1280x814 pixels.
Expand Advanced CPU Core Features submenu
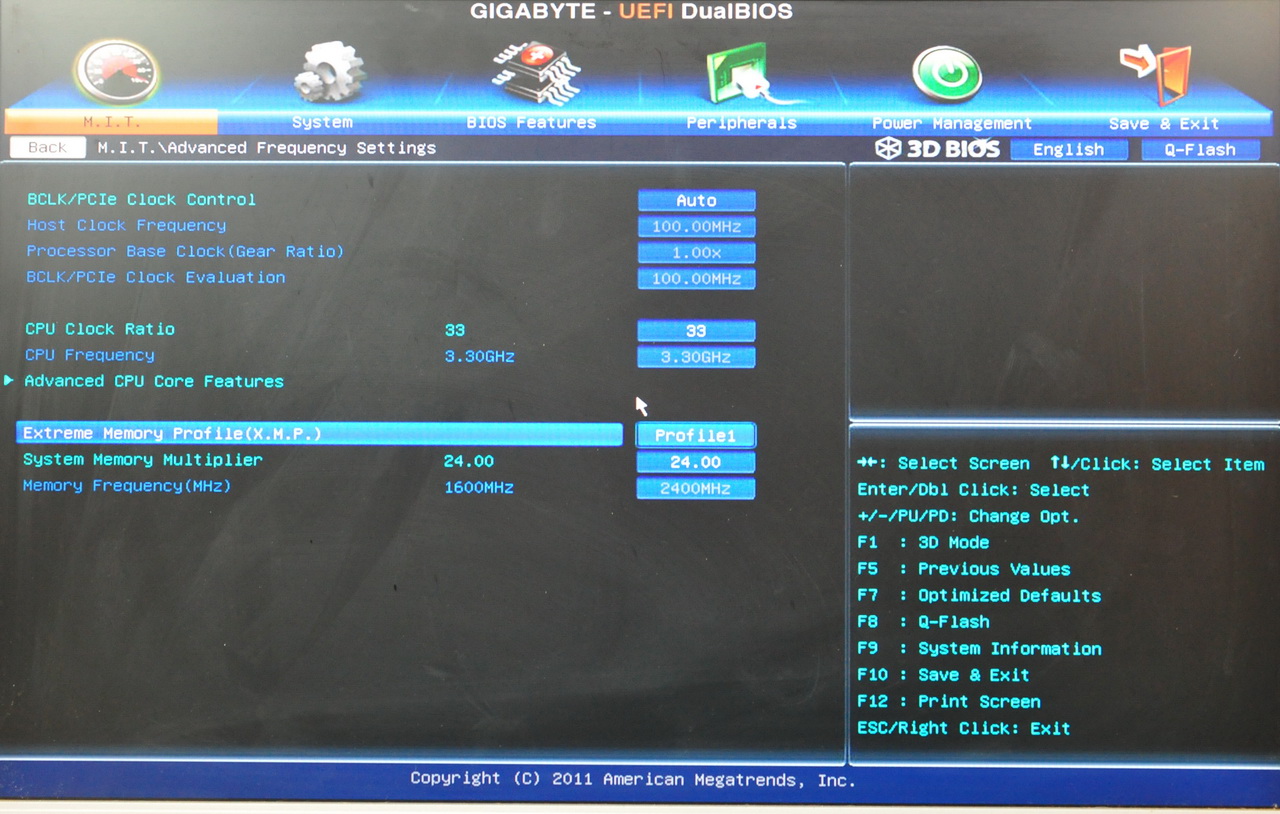click(x=154, y=381)
